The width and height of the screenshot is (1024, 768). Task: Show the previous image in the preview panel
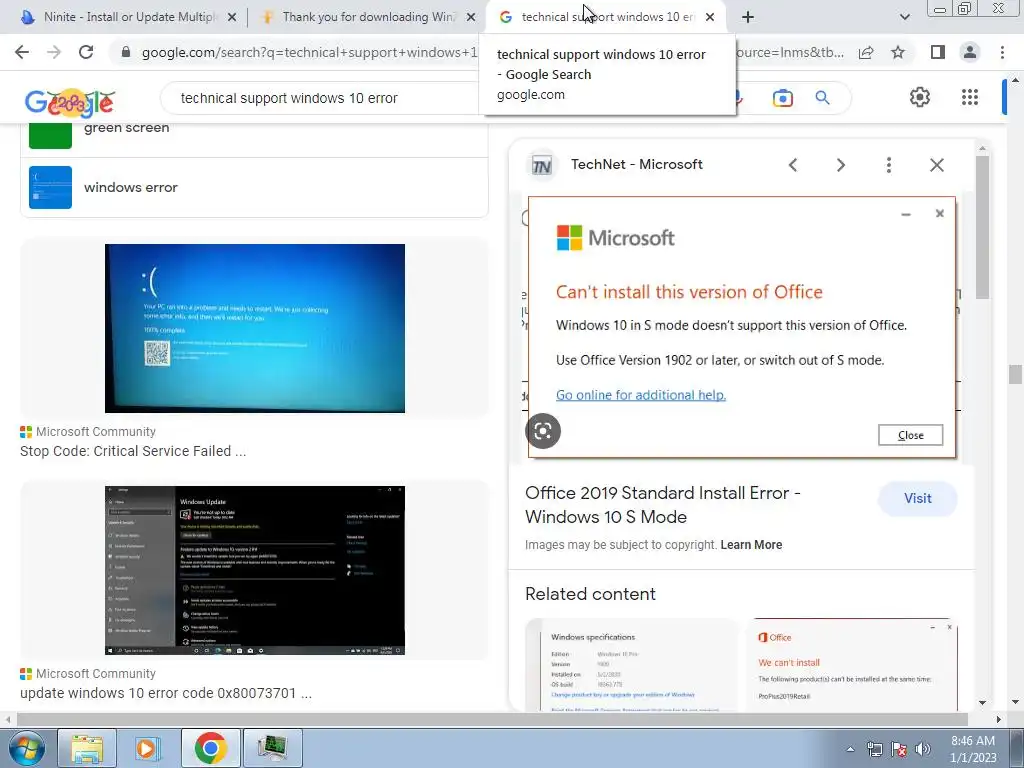point(793,165)
